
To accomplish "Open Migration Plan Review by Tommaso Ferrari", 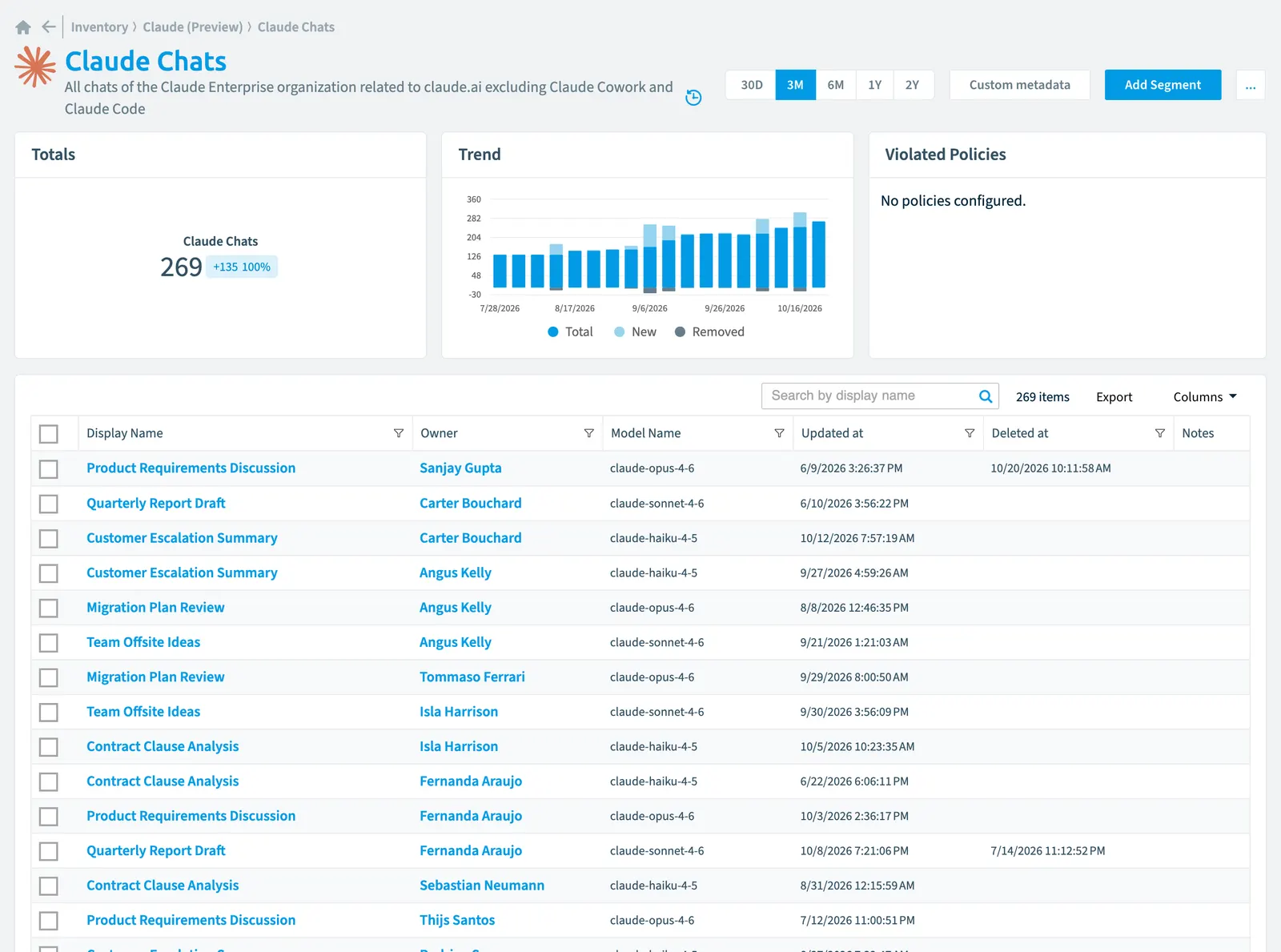I will 155,677.
